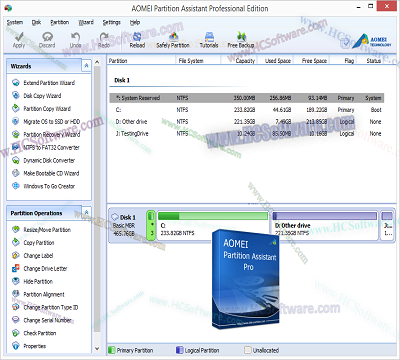This screenshot has width=400, height=360.
Task: Select the D: Other drive row
Action: (247, 122)
